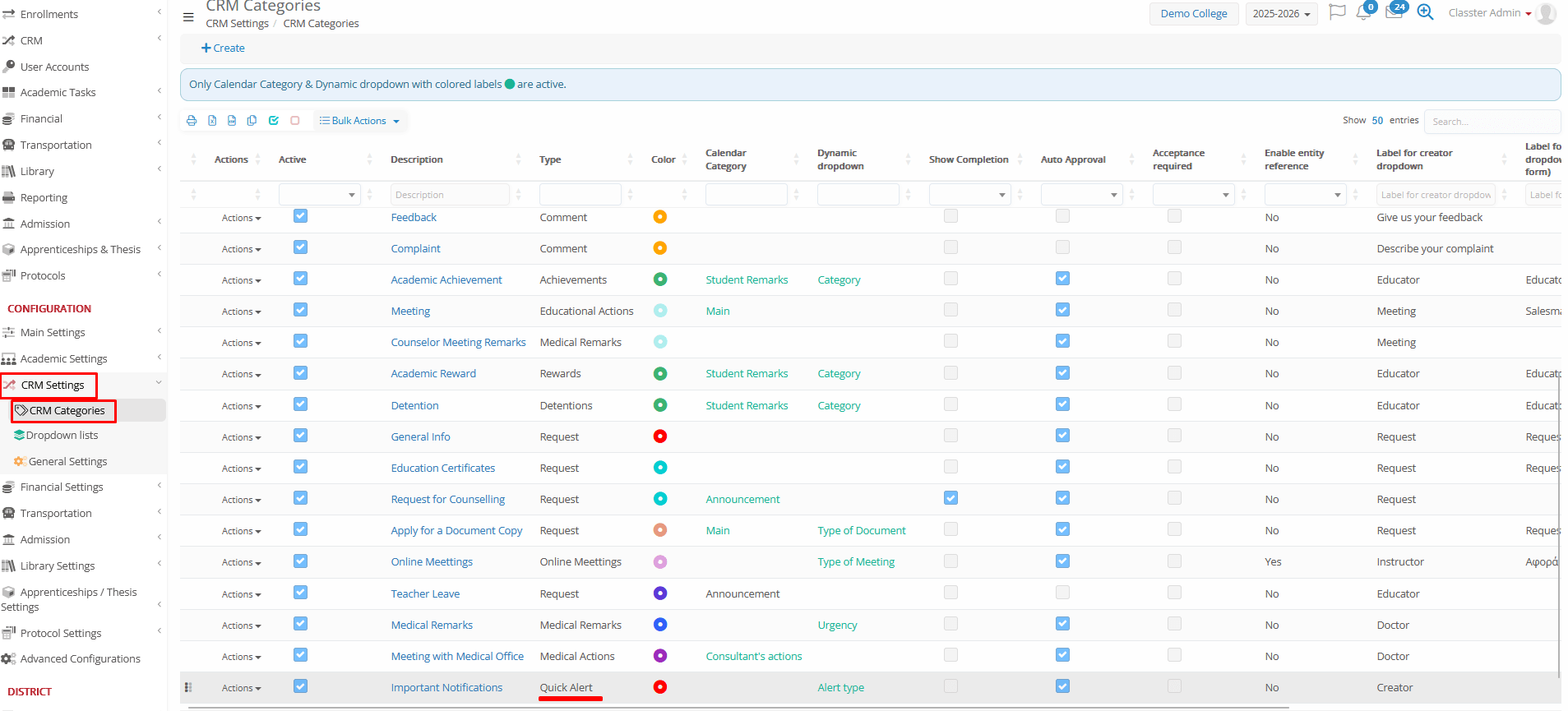The image size is (1568, 711).
Task: Click the red color dot for General Info
Action: (659, 436)
